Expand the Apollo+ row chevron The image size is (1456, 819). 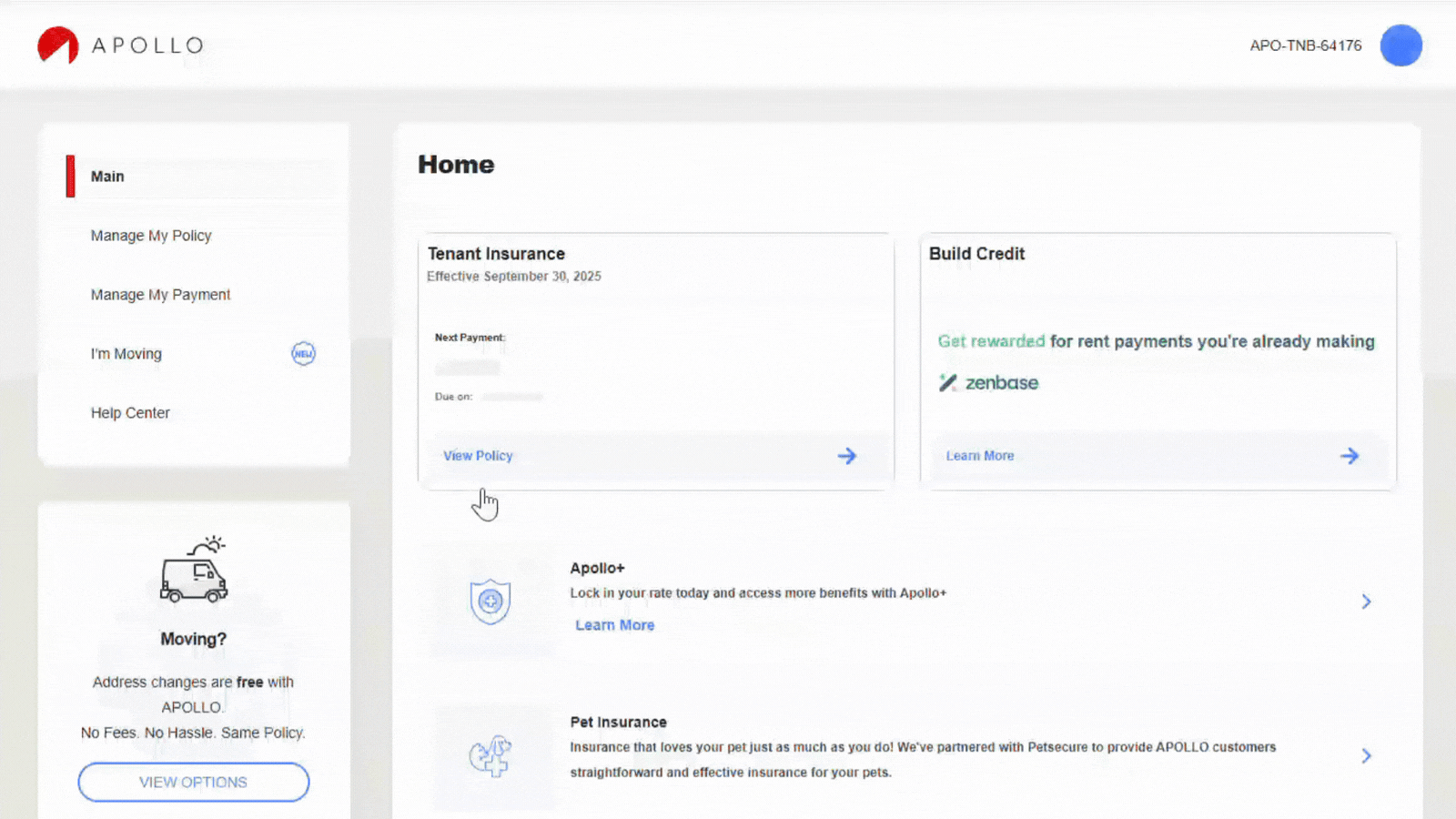(x=1366, y=602)
